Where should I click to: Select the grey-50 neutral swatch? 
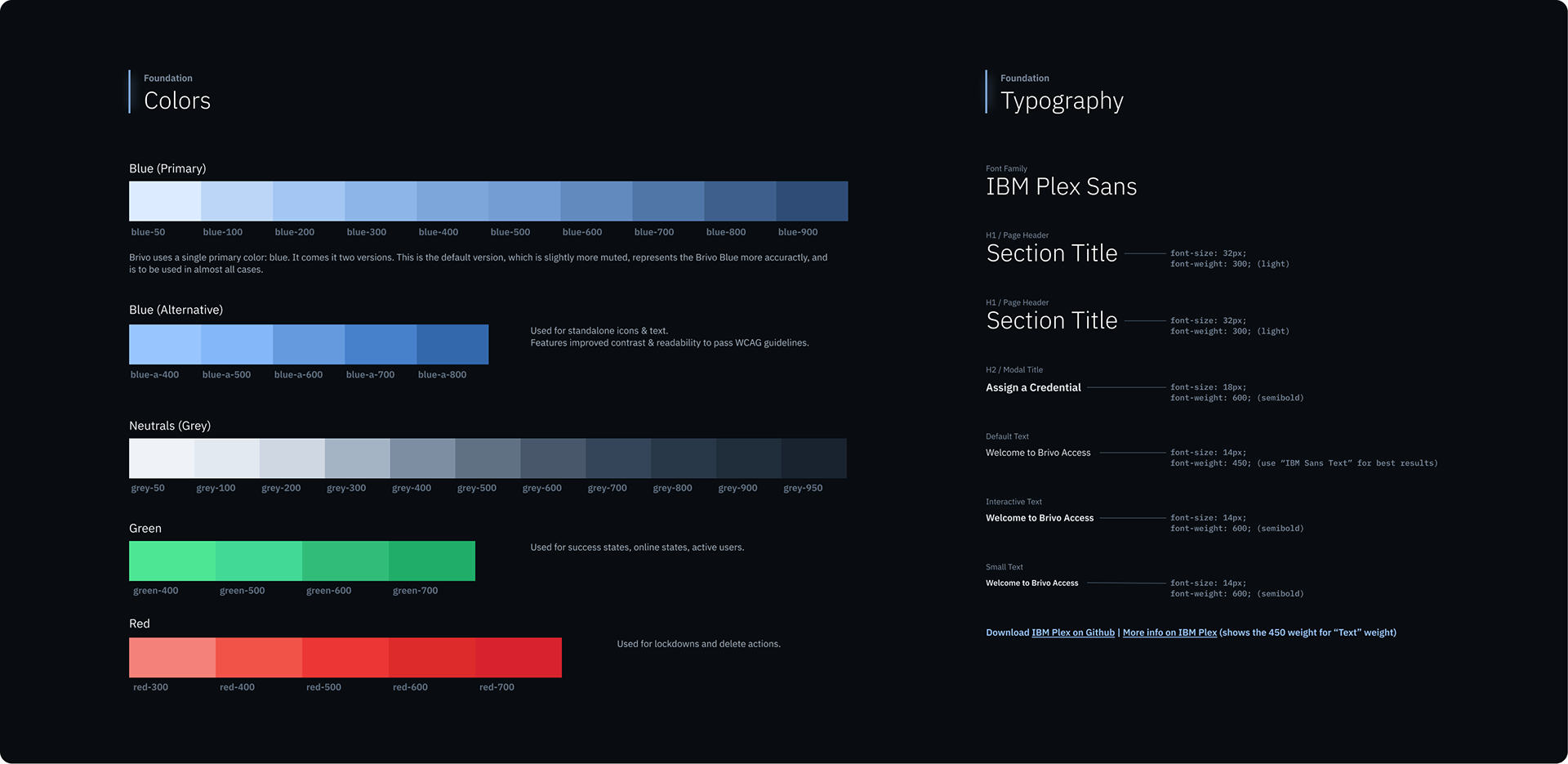tap(162, 458)
